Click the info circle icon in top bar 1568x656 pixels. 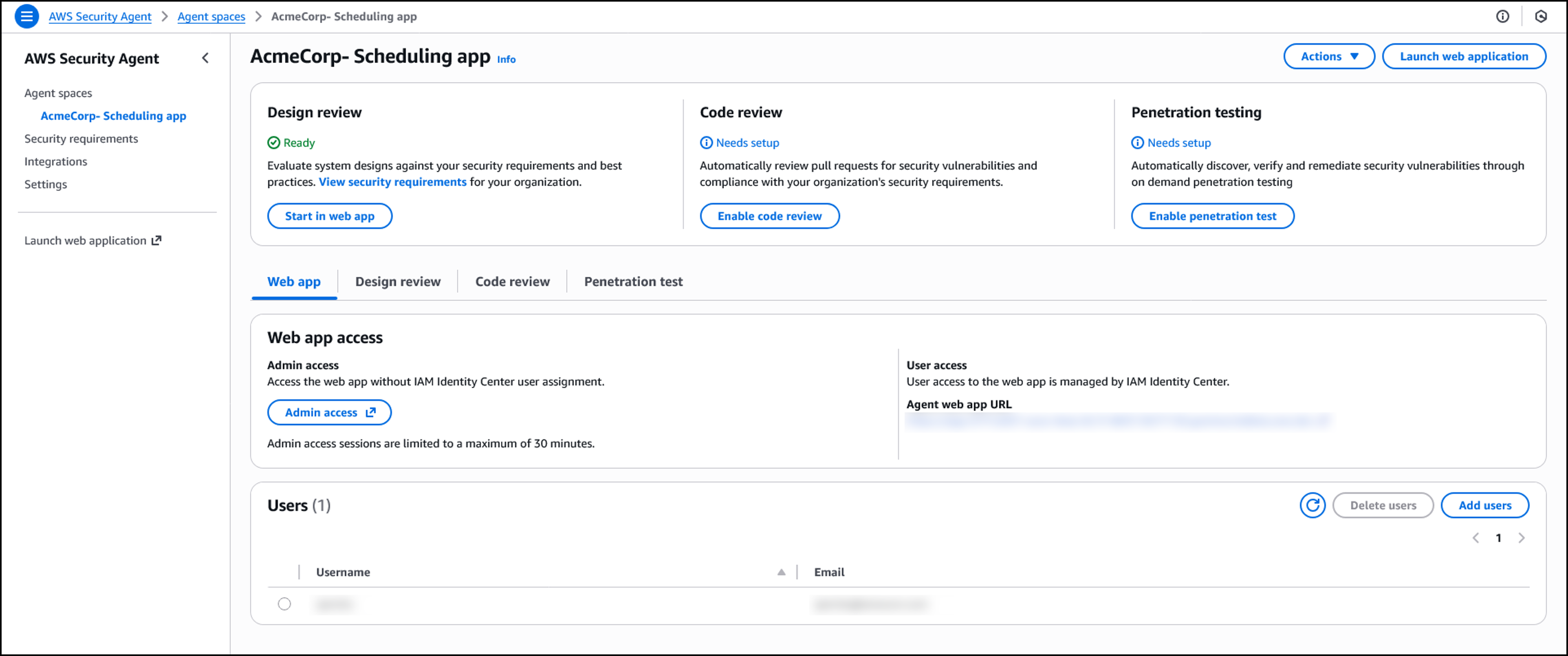1502,16
